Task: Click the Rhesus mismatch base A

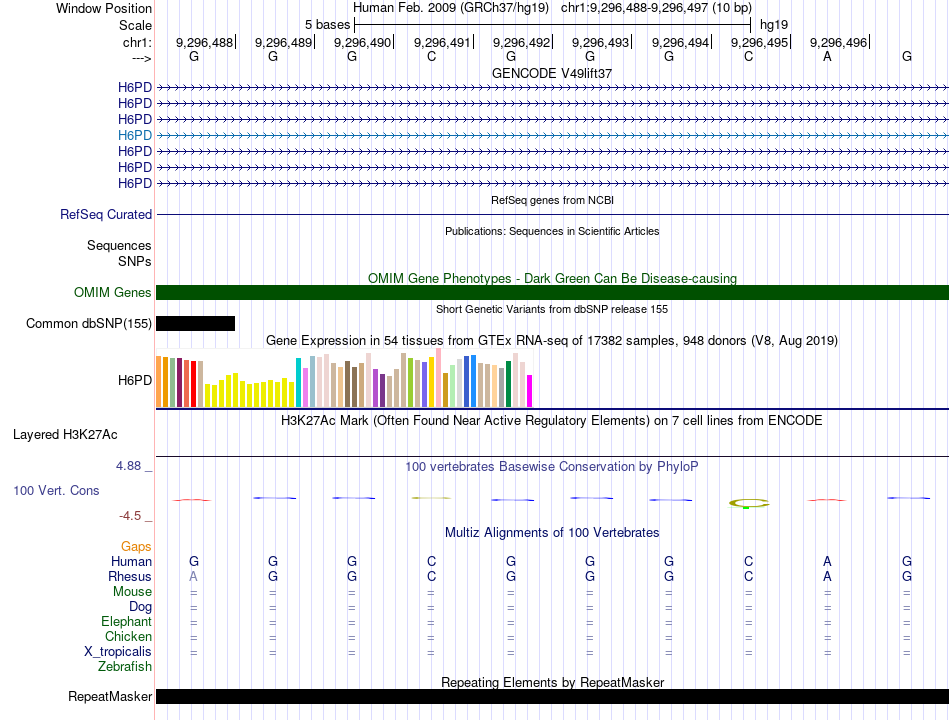Action: pos(194,577)
